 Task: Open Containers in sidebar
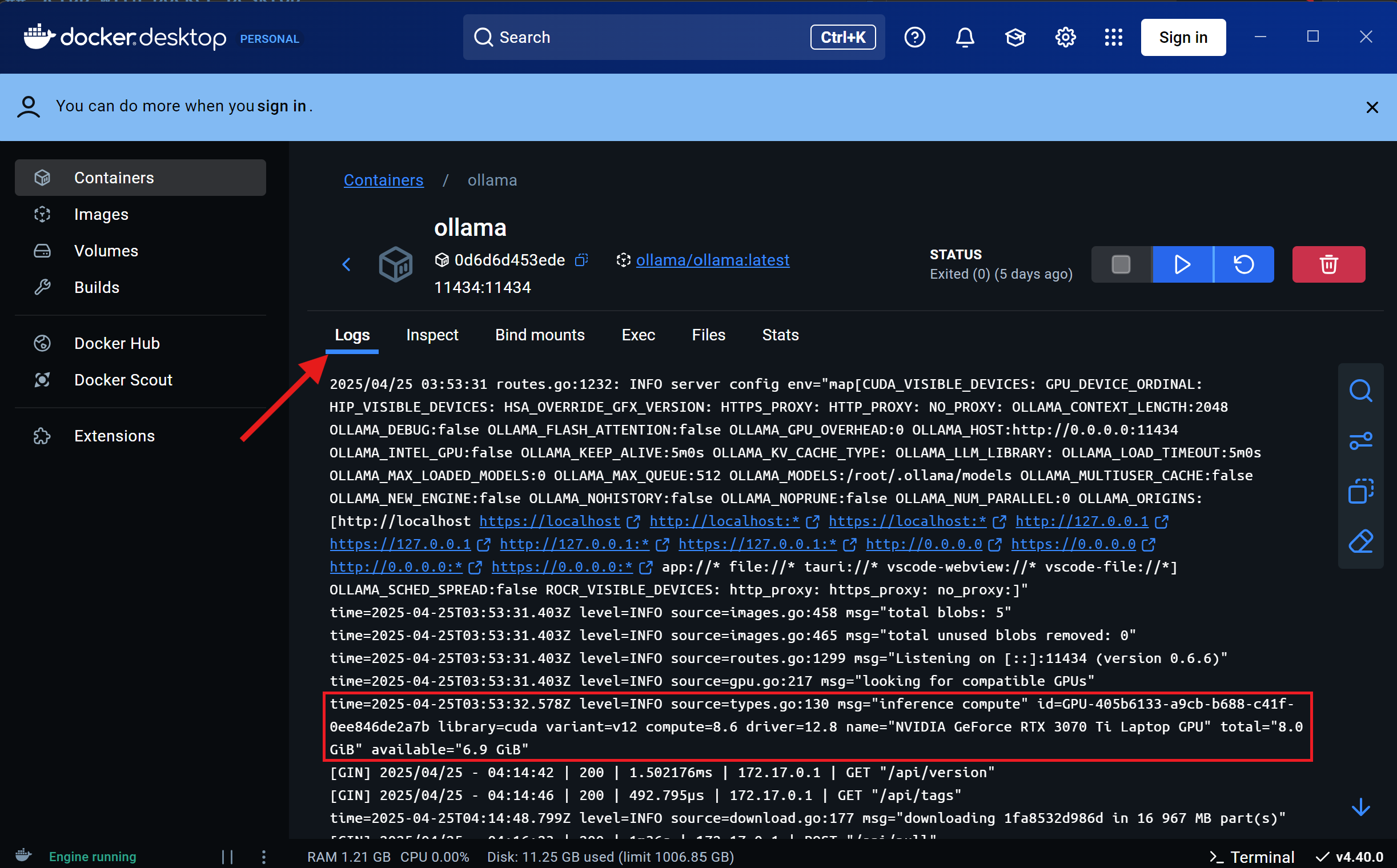tap(140, 178)
